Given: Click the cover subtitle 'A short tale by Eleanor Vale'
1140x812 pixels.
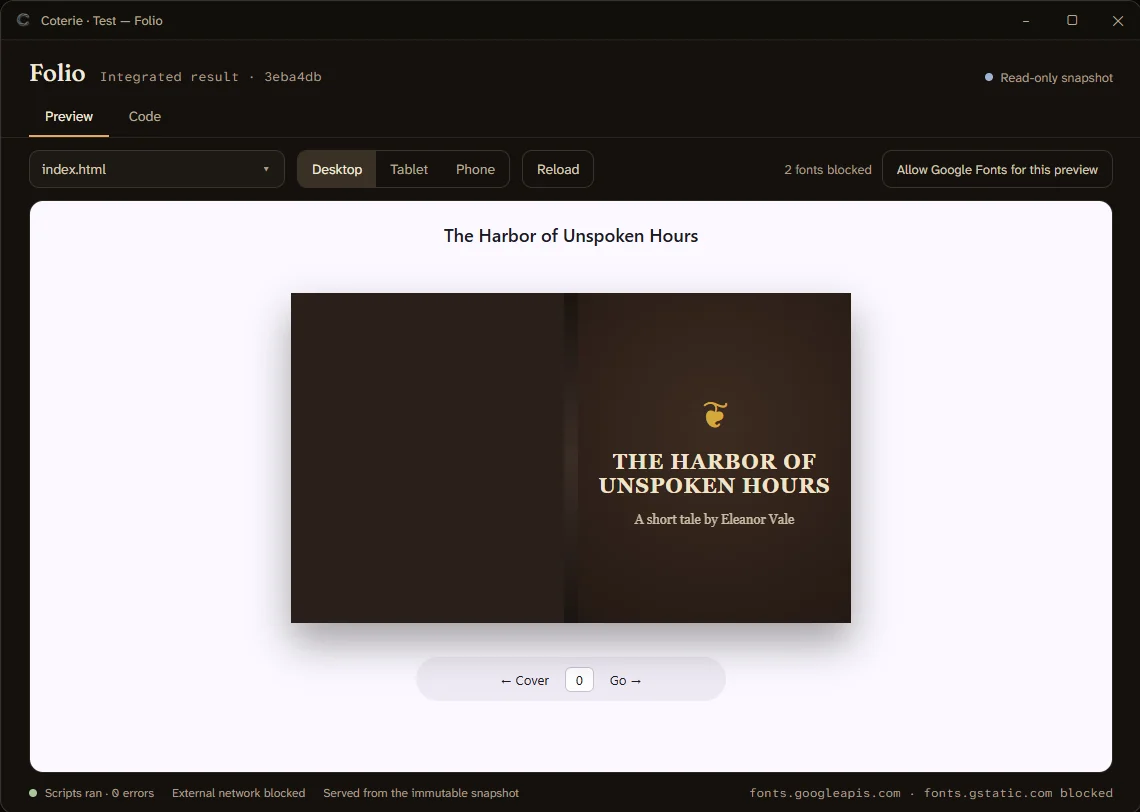Looking at the screenshot, I should tap(714, 519).
